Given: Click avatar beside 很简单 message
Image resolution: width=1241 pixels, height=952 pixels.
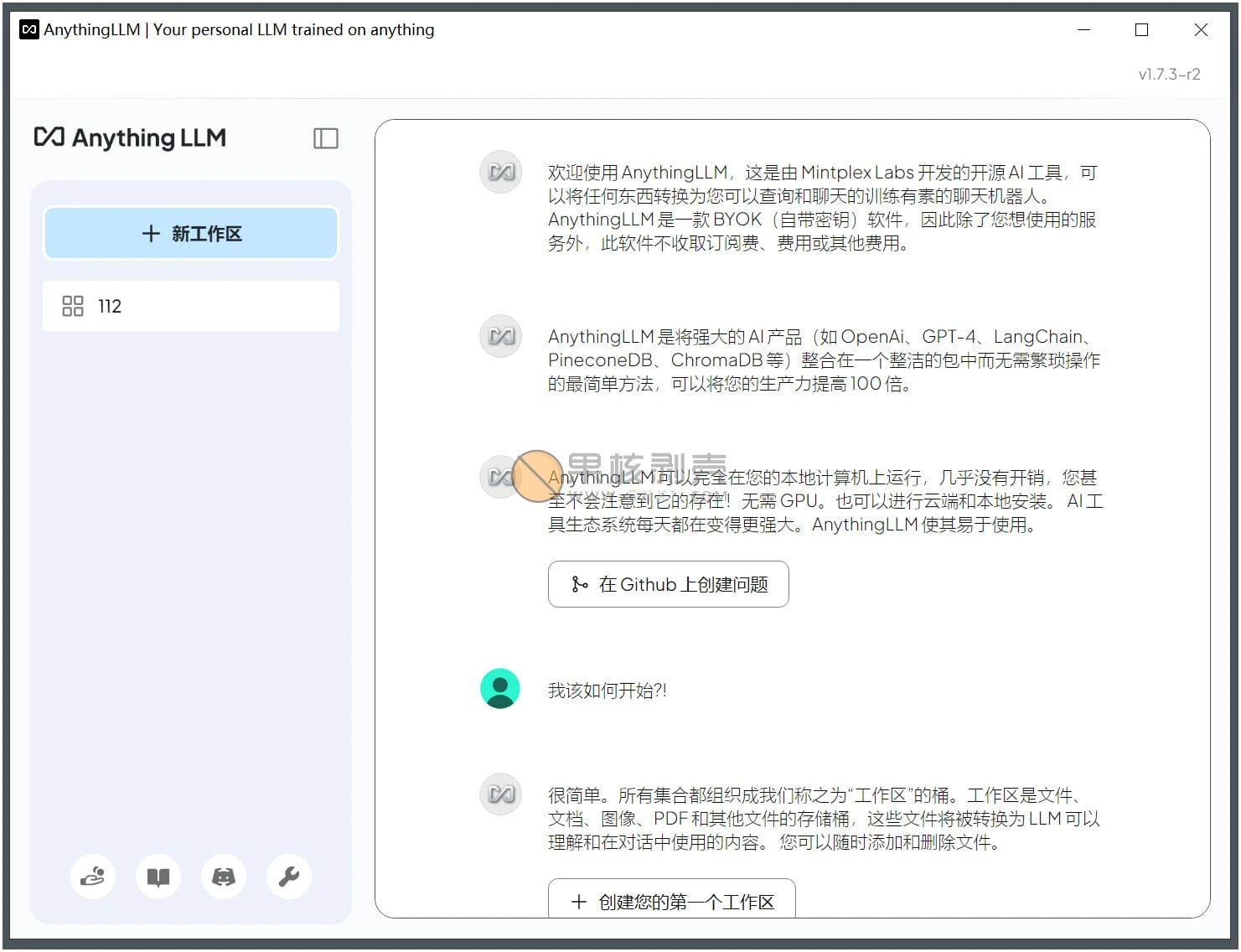Looking at the screenshot, I should pyautogui.click(x=500, y=794).
